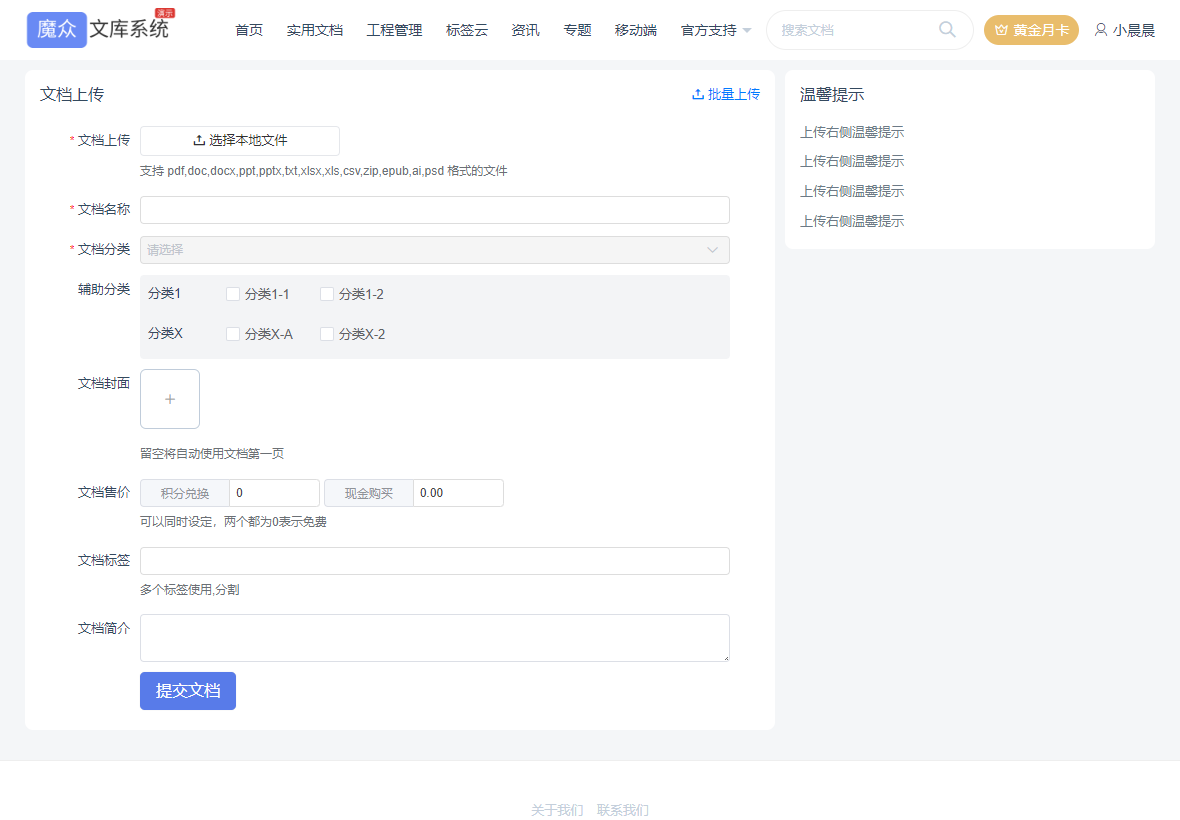Check the 分类1-1 checkbox
Viewport: 1180px width, 820px height.
click(233, 294)
